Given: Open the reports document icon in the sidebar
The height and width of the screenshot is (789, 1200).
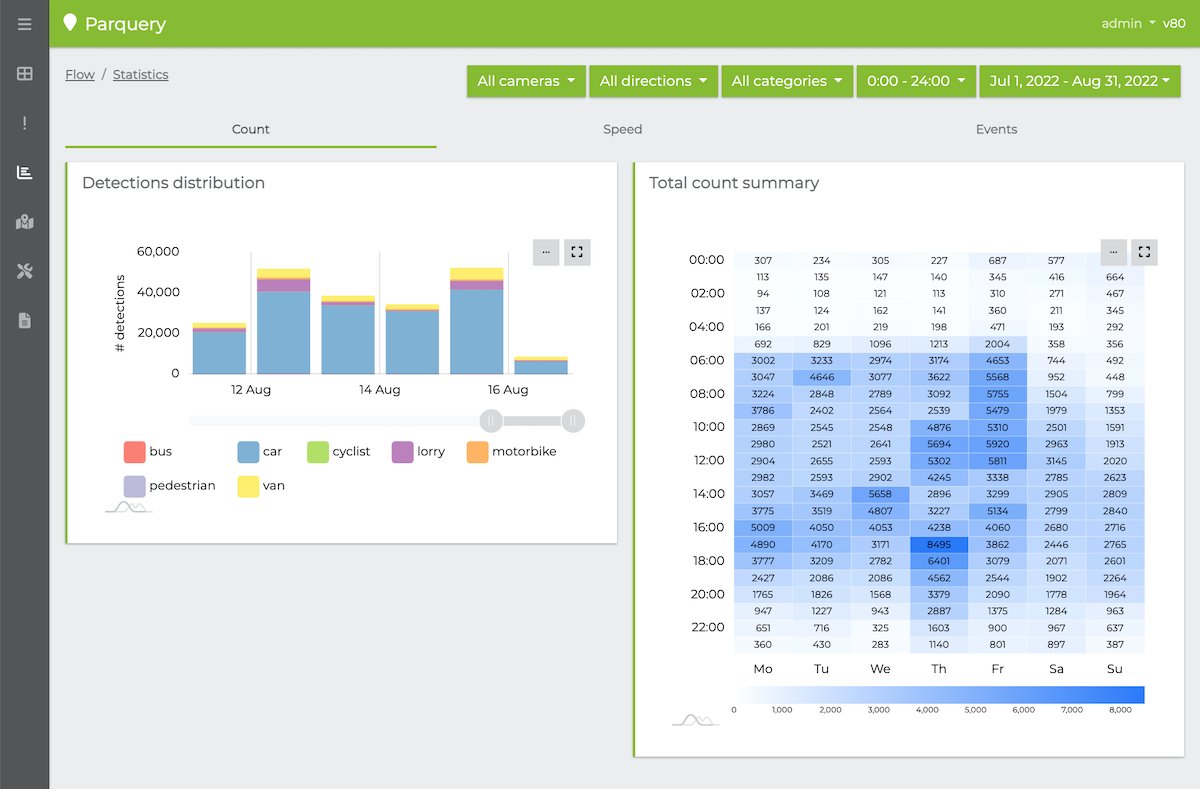Looking at the screenshot, I should [x=24, y=319].
